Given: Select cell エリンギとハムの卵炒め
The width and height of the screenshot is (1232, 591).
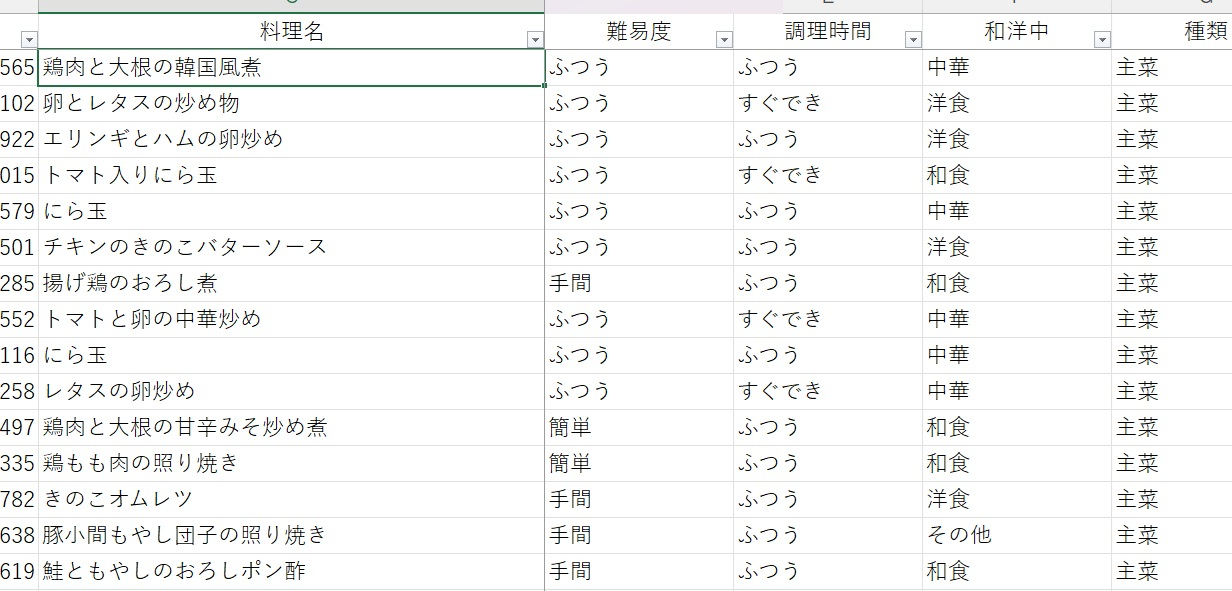Looking at the screenshot, I should coord(291,140).
